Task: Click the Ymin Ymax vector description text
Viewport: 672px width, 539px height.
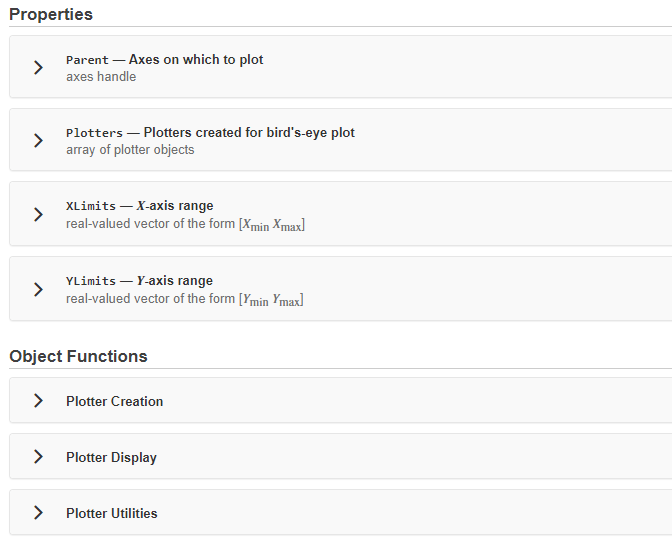Action: (x=185, y=300)
